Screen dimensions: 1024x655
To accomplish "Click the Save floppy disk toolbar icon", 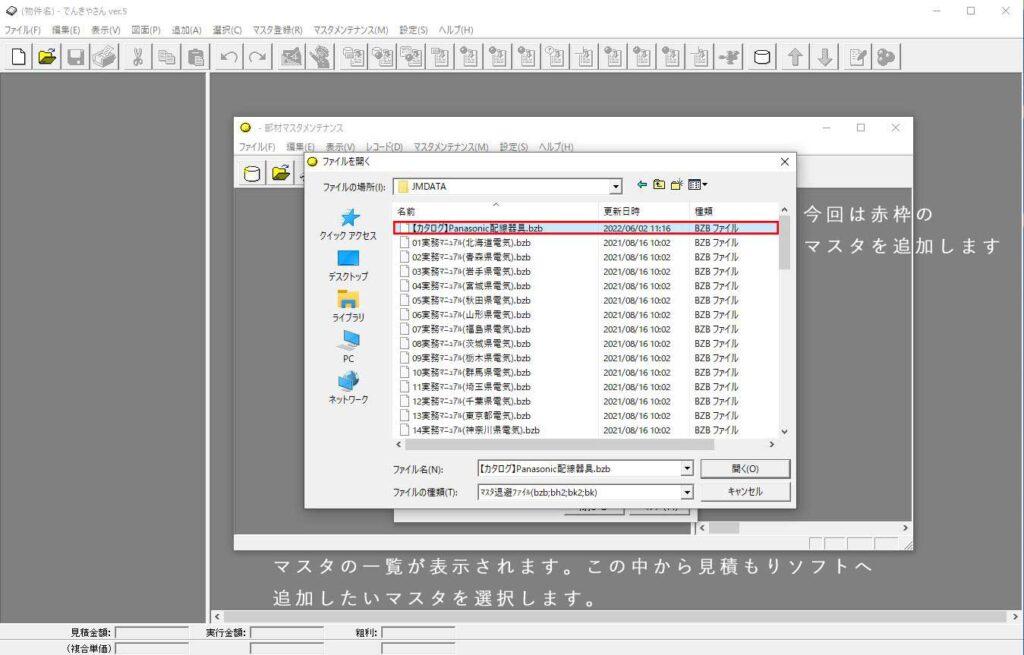I will click(x=76, y=57).
